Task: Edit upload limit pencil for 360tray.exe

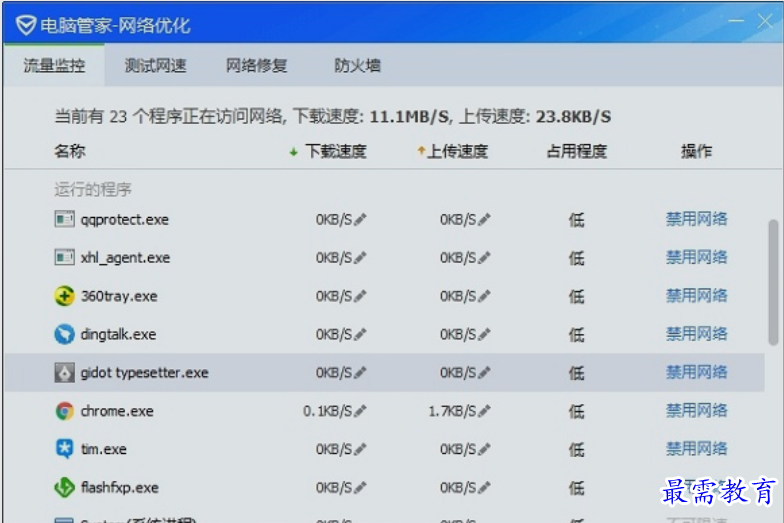Action: pos(484,296)
